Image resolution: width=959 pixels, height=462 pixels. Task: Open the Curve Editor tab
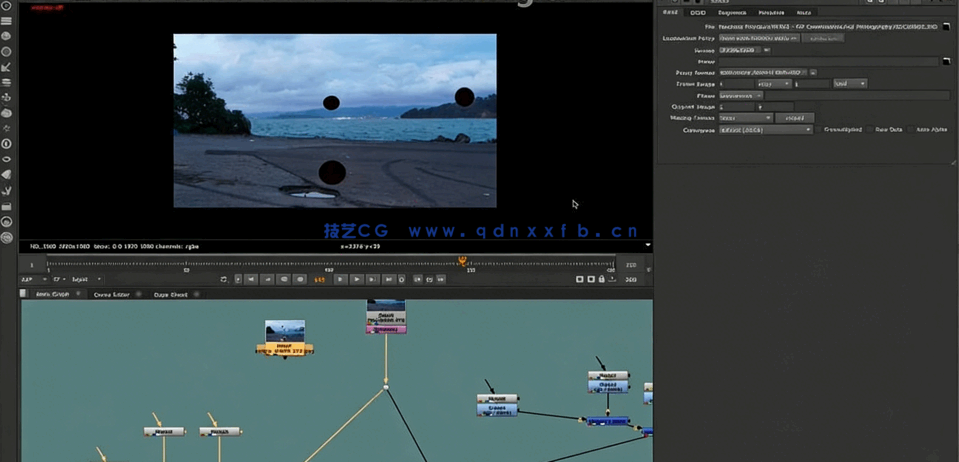(x=111, y=295)
